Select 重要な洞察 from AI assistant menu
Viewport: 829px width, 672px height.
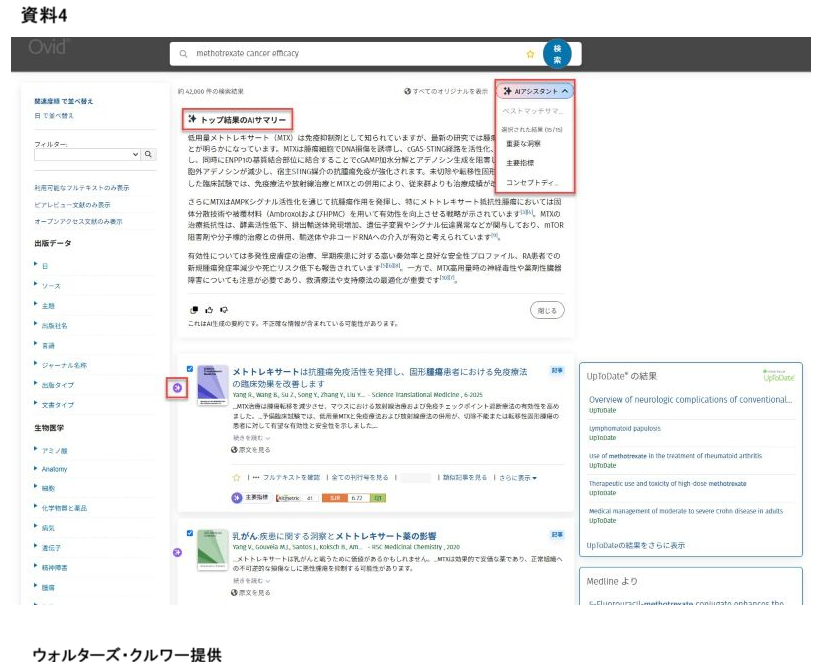(526, 144)
